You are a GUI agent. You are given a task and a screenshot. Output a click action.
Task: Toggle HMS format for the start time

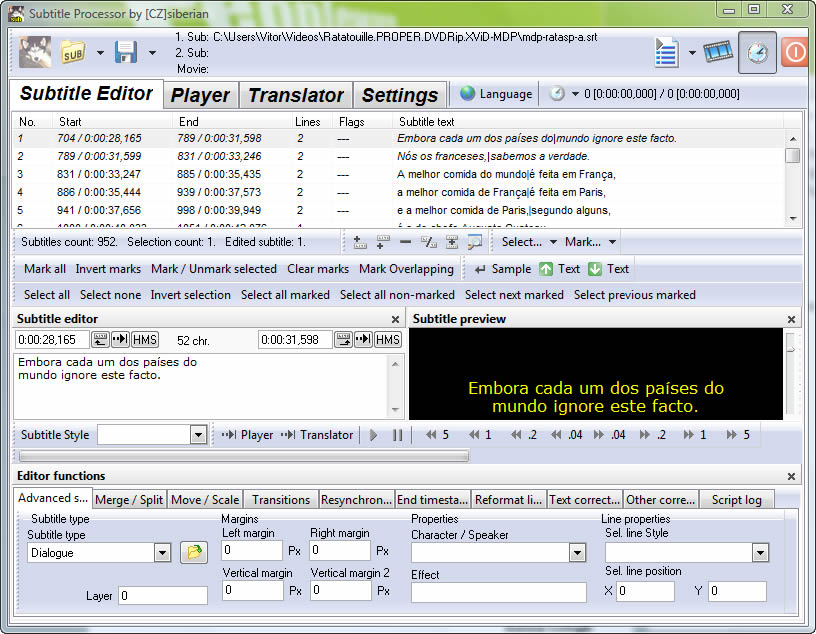pyautogui.click(x=144, y=340)
